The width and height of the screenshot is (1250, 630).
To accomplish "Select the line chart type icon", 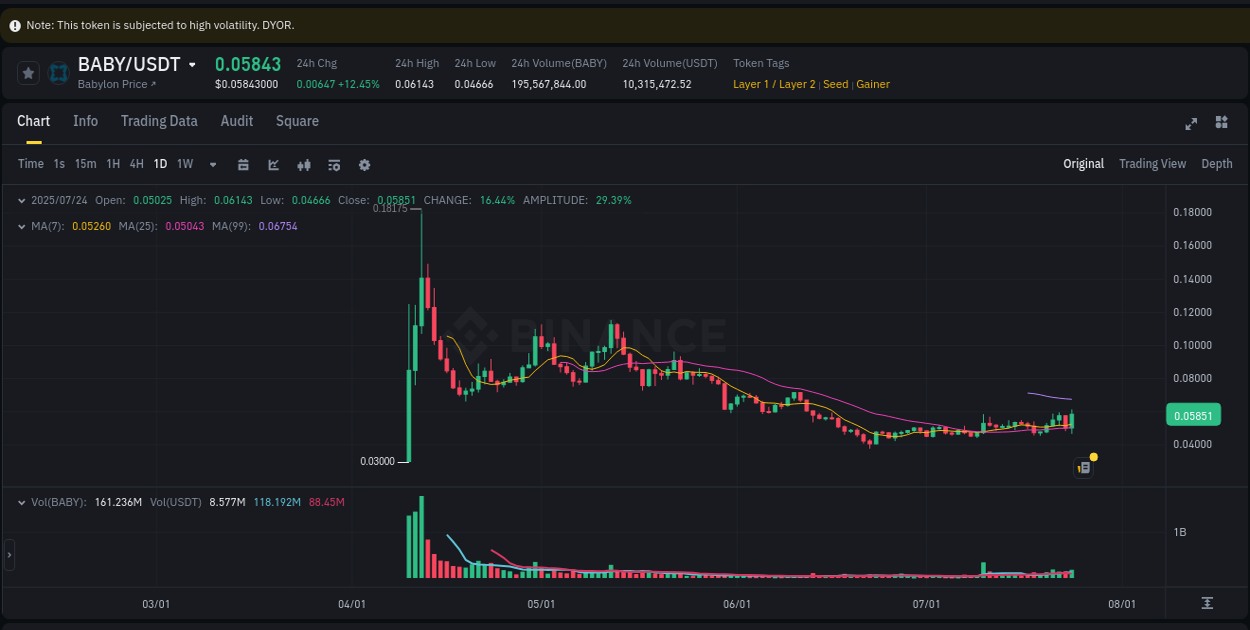I will pos(273,164).
